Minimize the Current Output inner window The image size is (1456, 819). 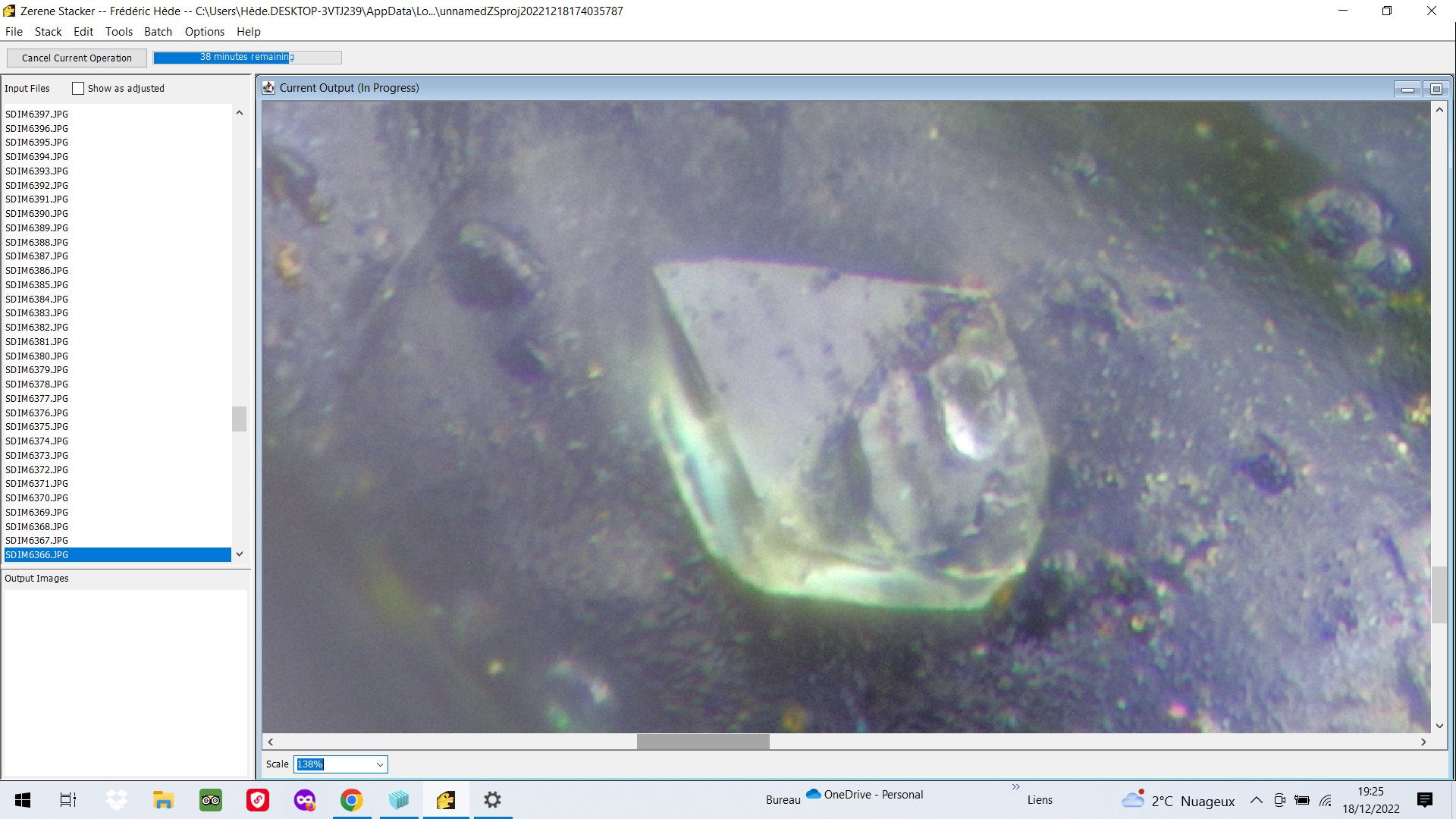coord(1407,89)
